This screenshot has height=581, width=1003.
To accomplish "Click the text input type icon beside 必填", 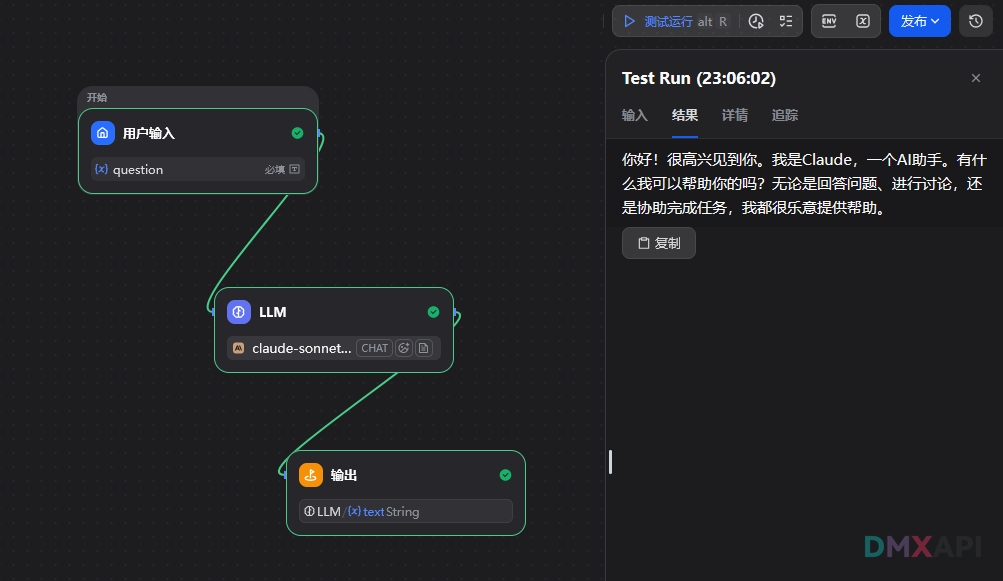I will tap(294, 170).
